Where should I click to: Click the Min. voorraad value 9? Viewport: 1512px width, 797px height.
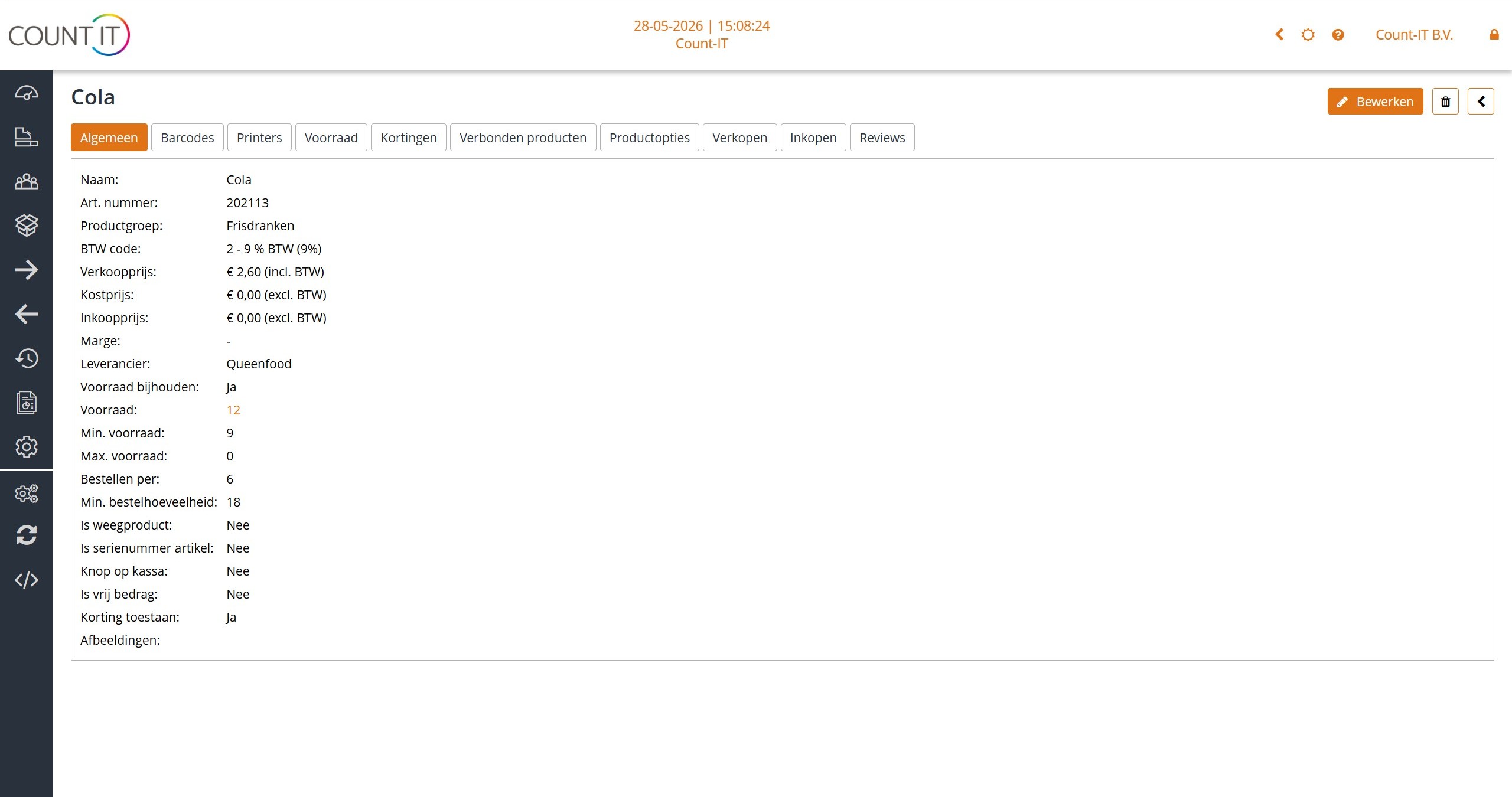(230, 433)
